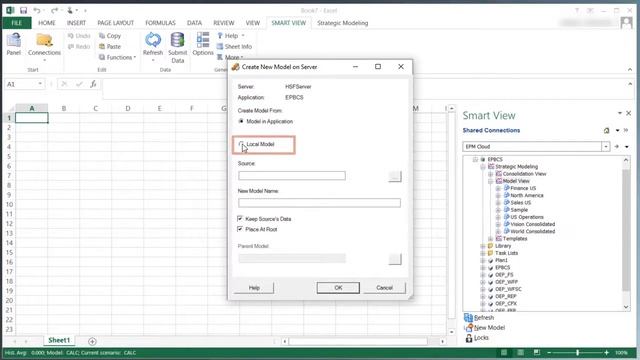
Task: Open the Sheet1 worksheet tab
Action: point(59,340)
